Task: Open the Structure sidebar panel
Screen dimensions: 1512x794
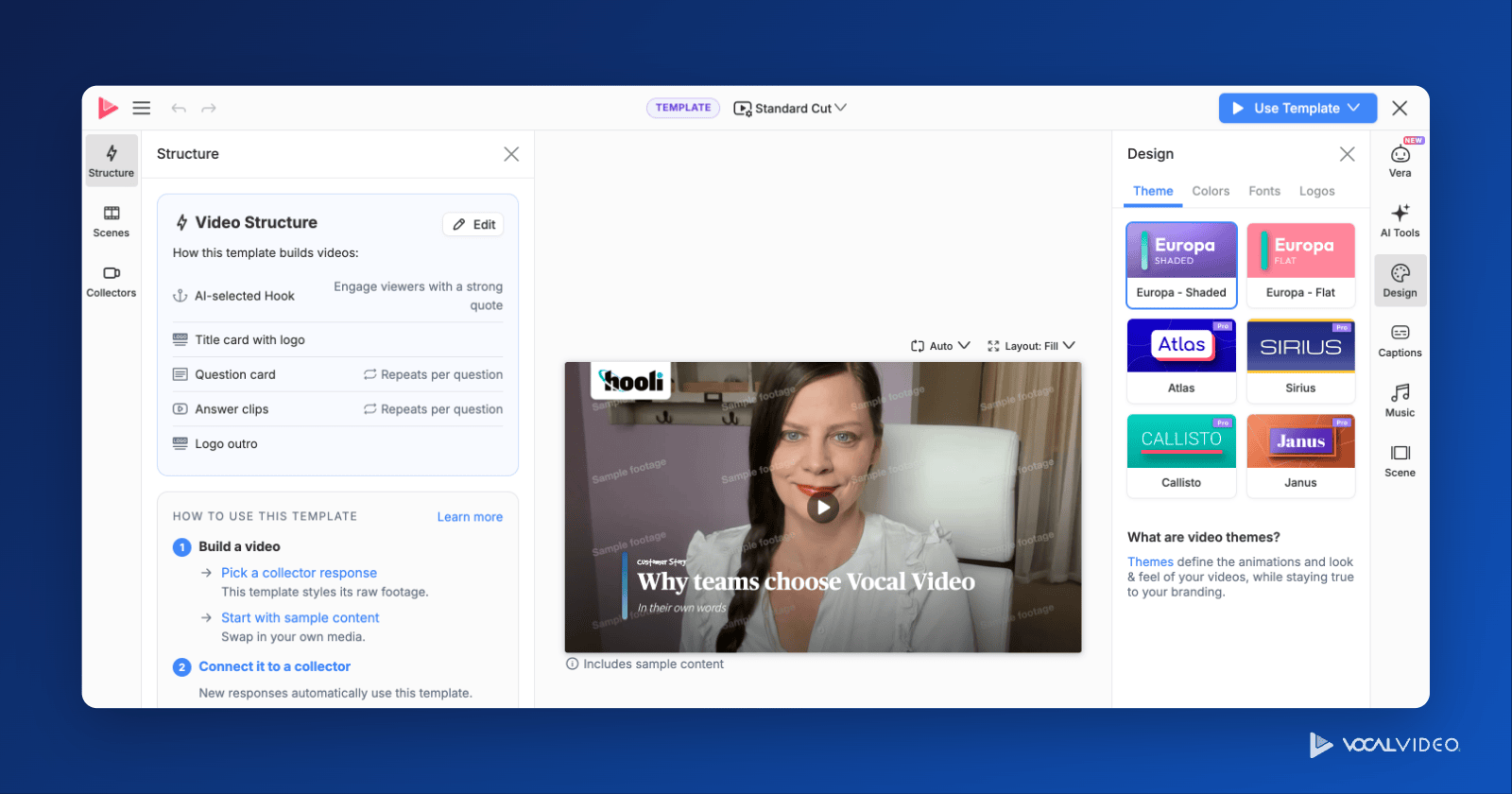Action: pos(112,161)
